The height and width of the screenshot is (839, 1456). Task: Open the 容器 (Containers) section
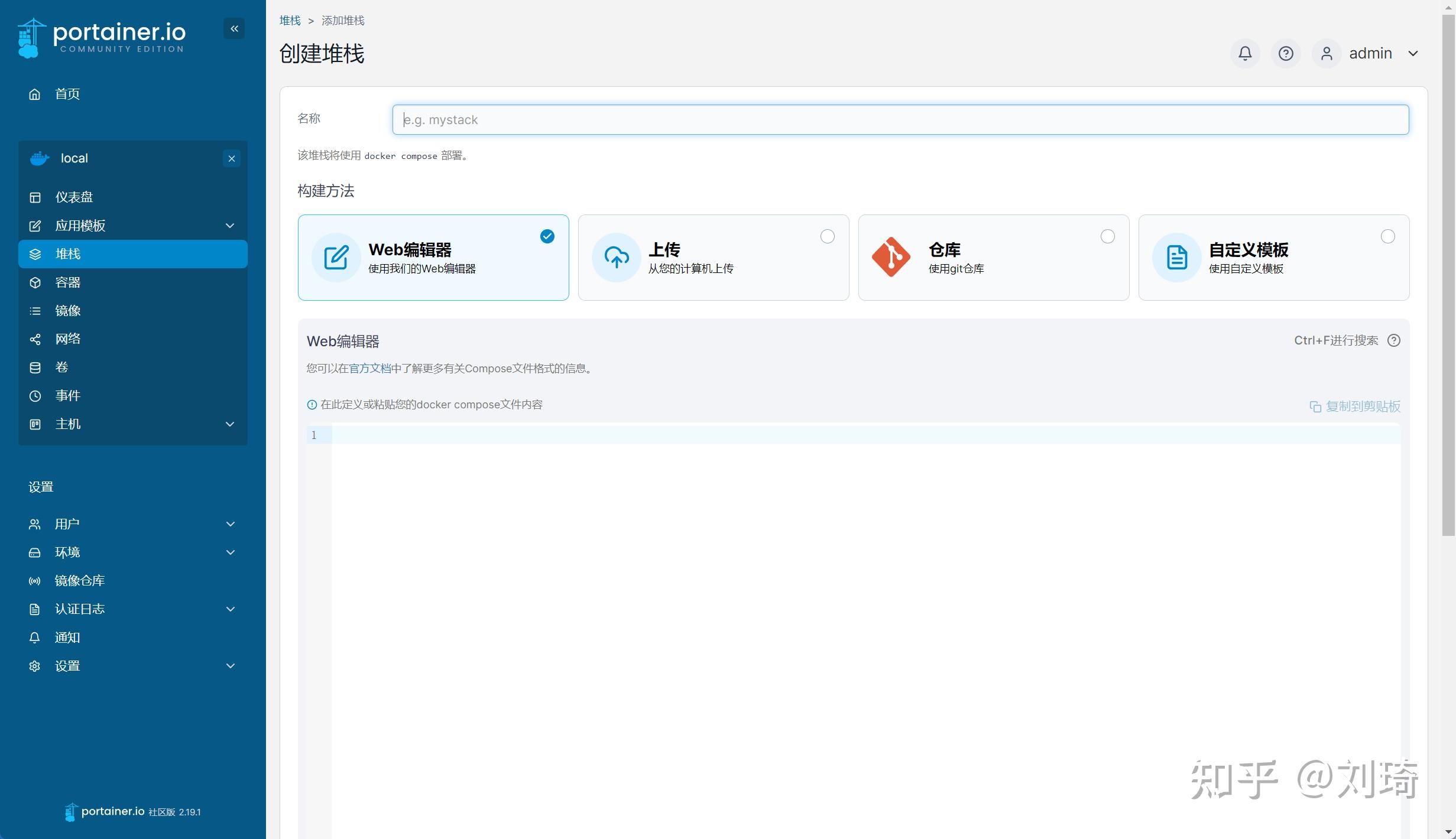(68, 282)
